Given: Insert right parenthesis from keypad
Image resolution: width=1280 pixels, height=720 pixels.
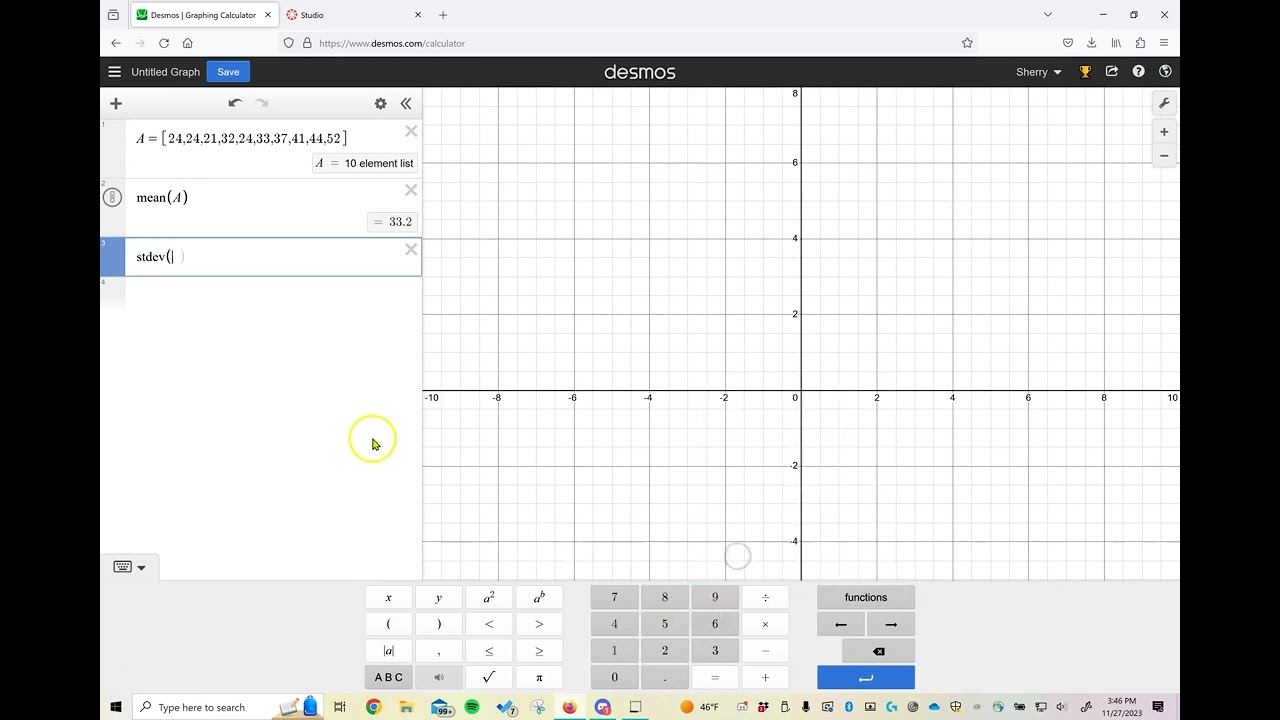Looking at the screenshot, I should 438,624.
